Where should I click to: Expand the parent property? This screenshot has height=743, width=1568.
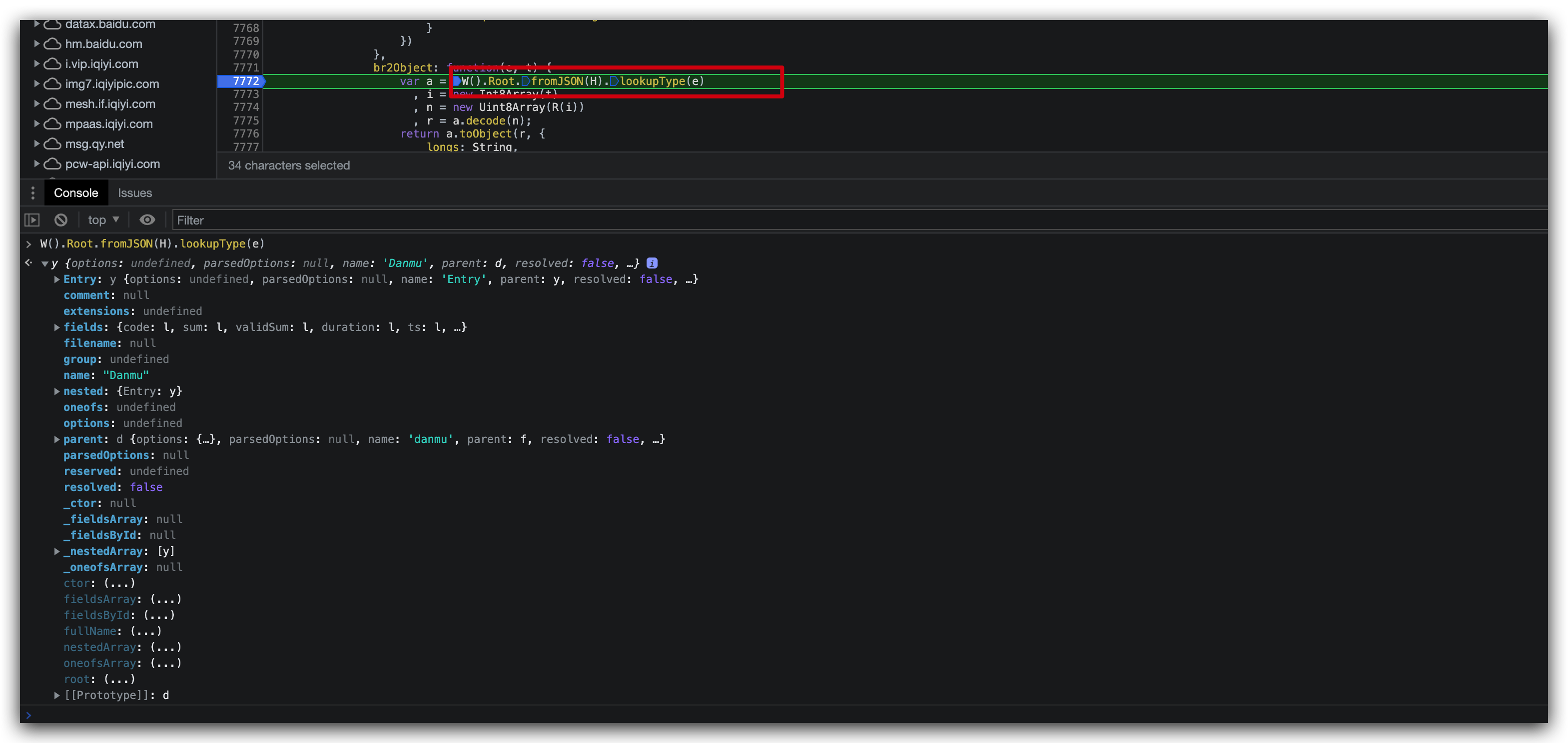click(56, 439)
